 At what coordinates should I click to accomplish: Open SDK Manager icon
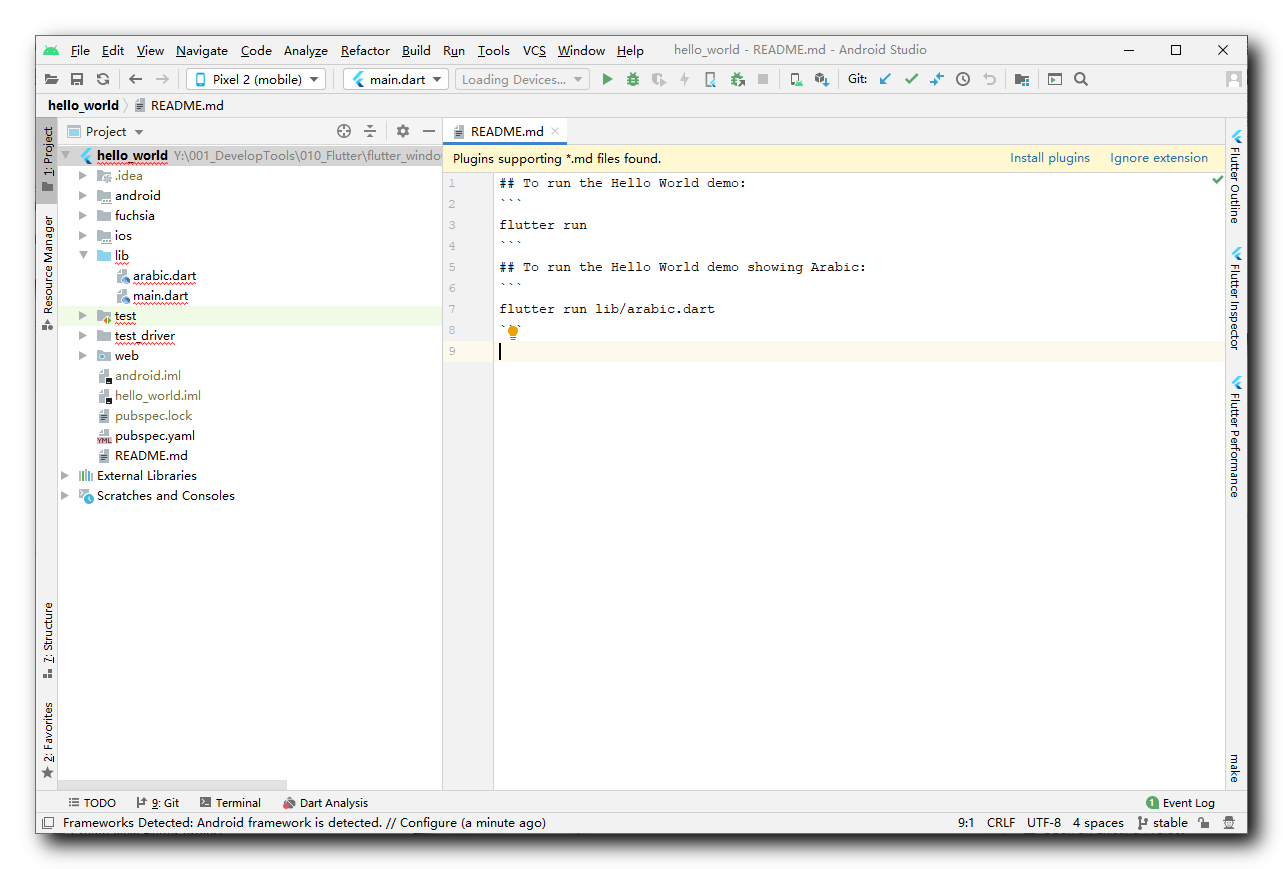coord(822,79)
